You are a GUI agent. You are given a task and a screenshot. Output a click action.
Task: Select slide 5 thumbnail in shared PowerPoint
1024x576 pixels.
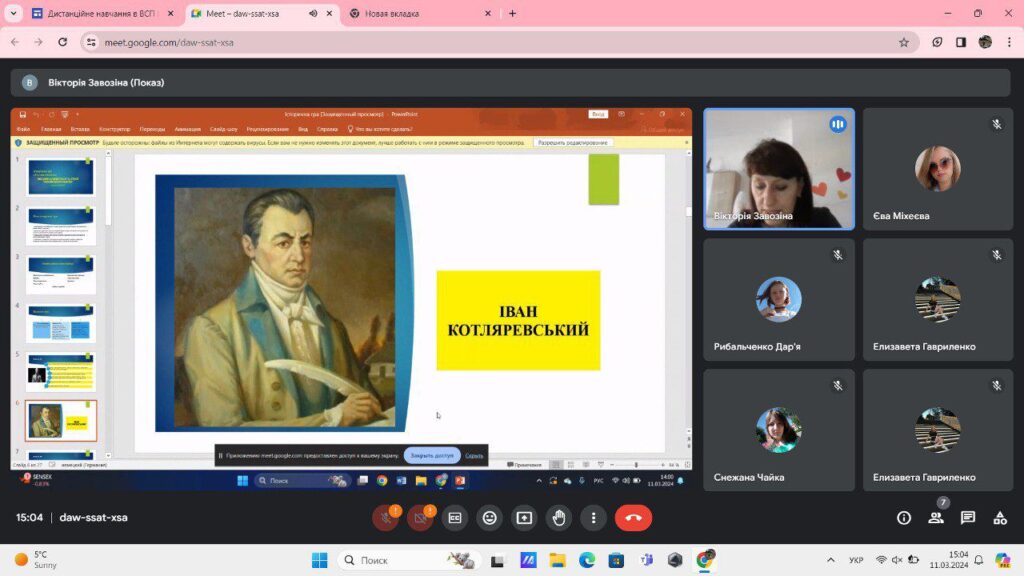coord(61,372)
